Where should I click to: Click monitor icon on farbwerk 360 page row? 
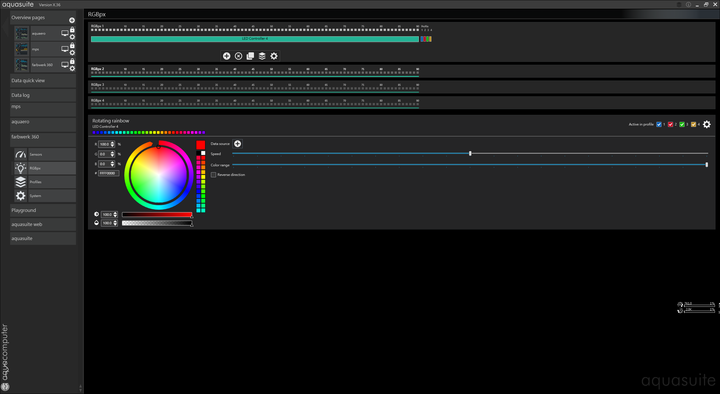[x=65, y=65]
